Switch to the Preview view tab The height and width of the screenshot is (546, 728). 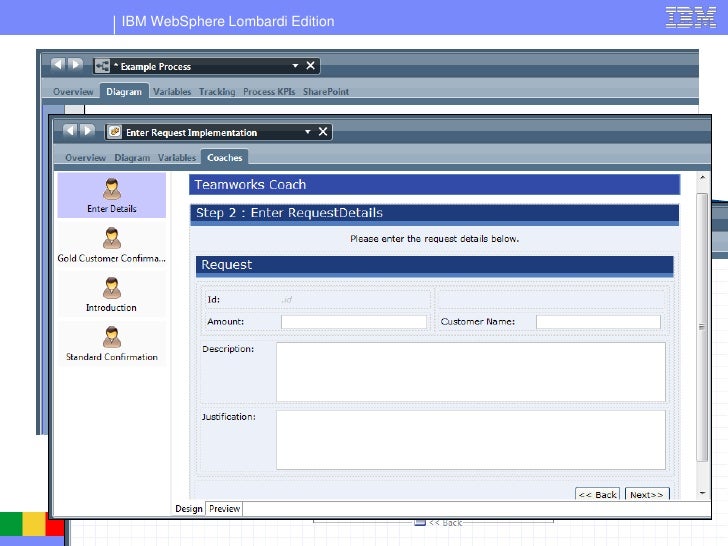224,508
